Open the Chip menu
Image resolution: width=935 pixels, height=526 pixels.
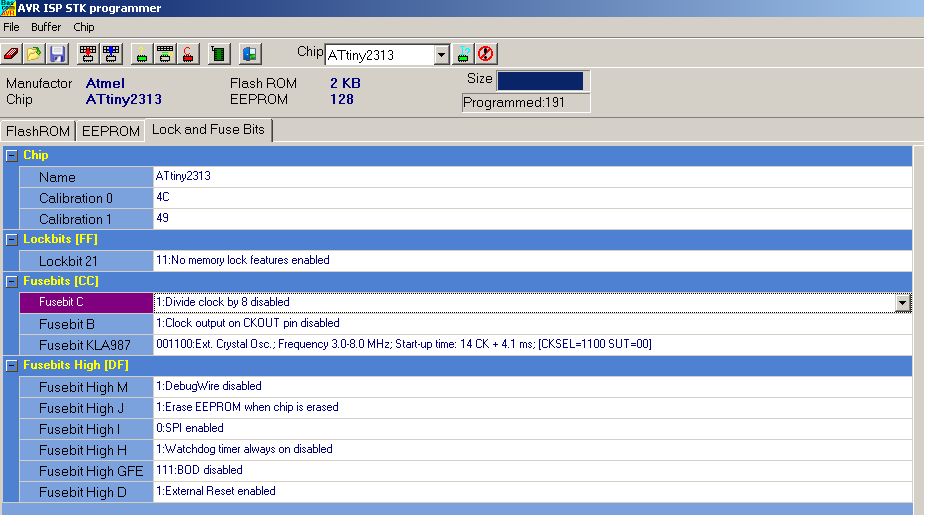pos(83,27)
